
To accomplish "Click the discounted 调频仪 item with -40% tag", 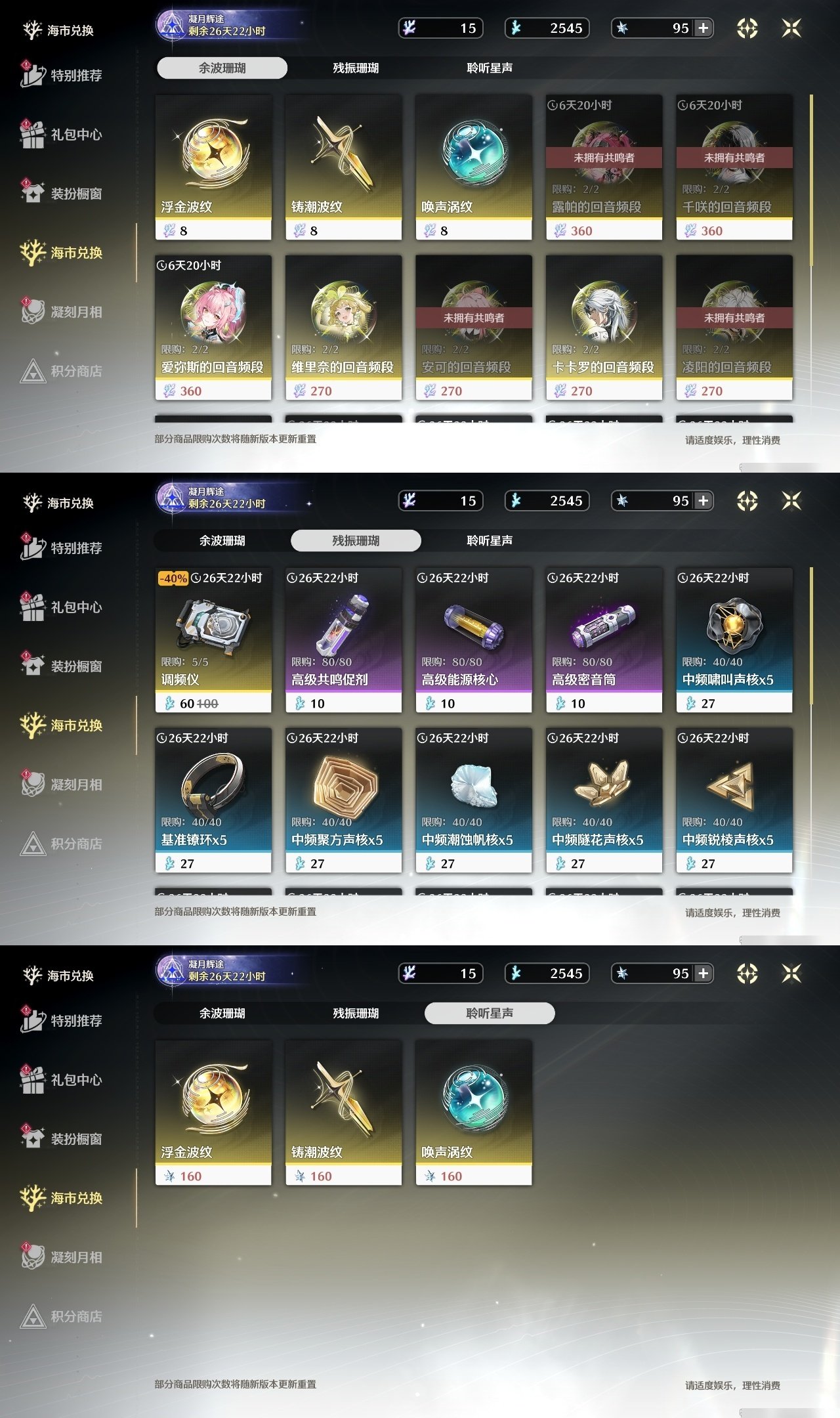I will pos(213,640).
